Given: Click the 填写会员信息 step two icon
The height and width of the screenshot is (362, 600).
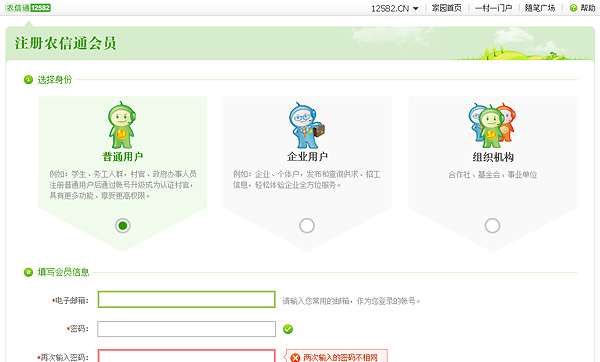Looking at the screenshot, I should (28, 272).
